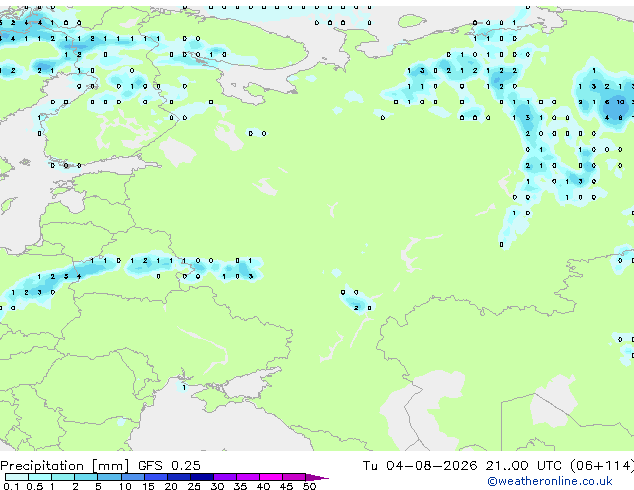Click the 'Precipitation [mm]' title text
The height and width of the screenshot is (490, 634).
pyautogui.click(x=64, y=466)
